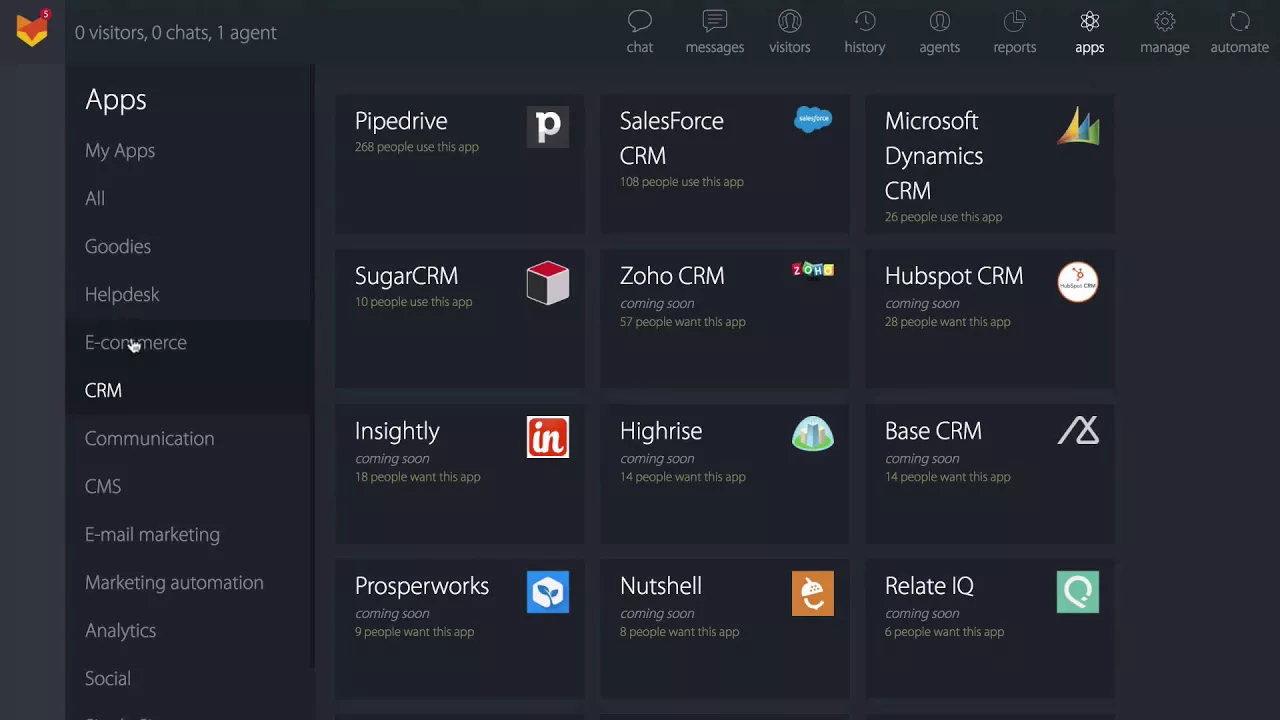Screen dimensions: 1280x720
Task: Open the Base CRM app title
Action: tap(933, 431)
